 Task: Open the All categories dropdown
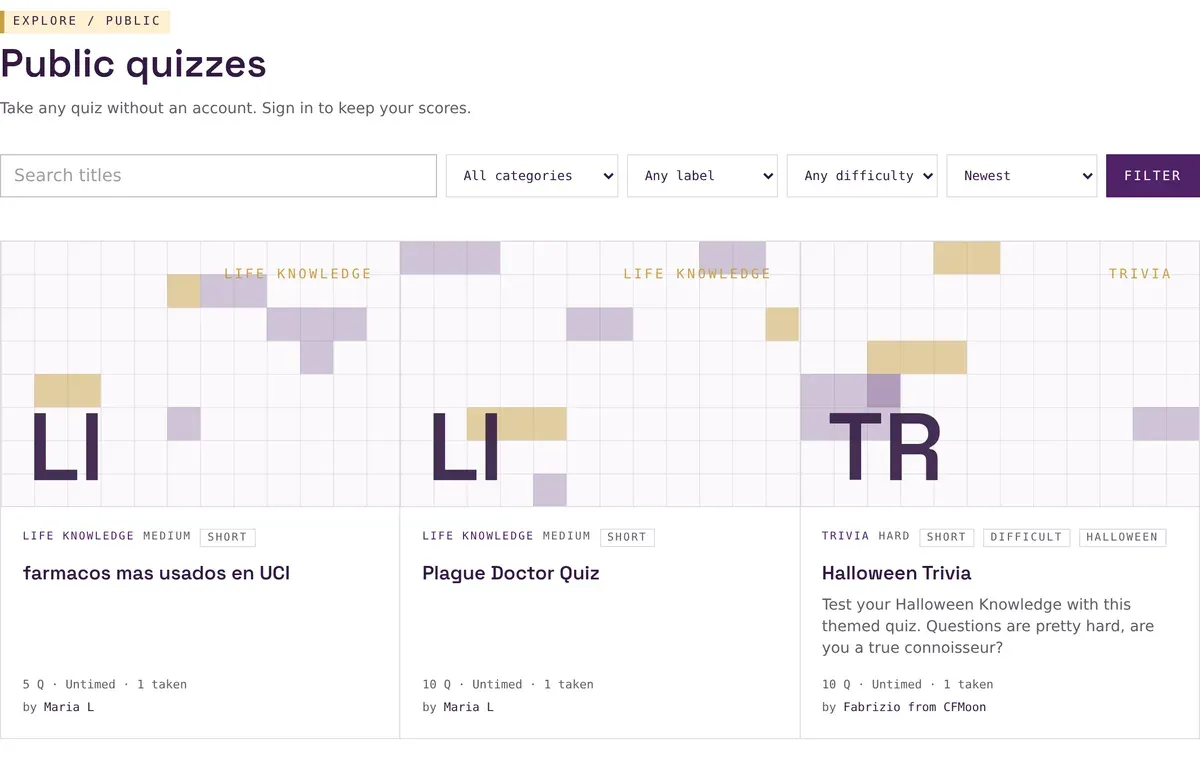pos(532,176)
